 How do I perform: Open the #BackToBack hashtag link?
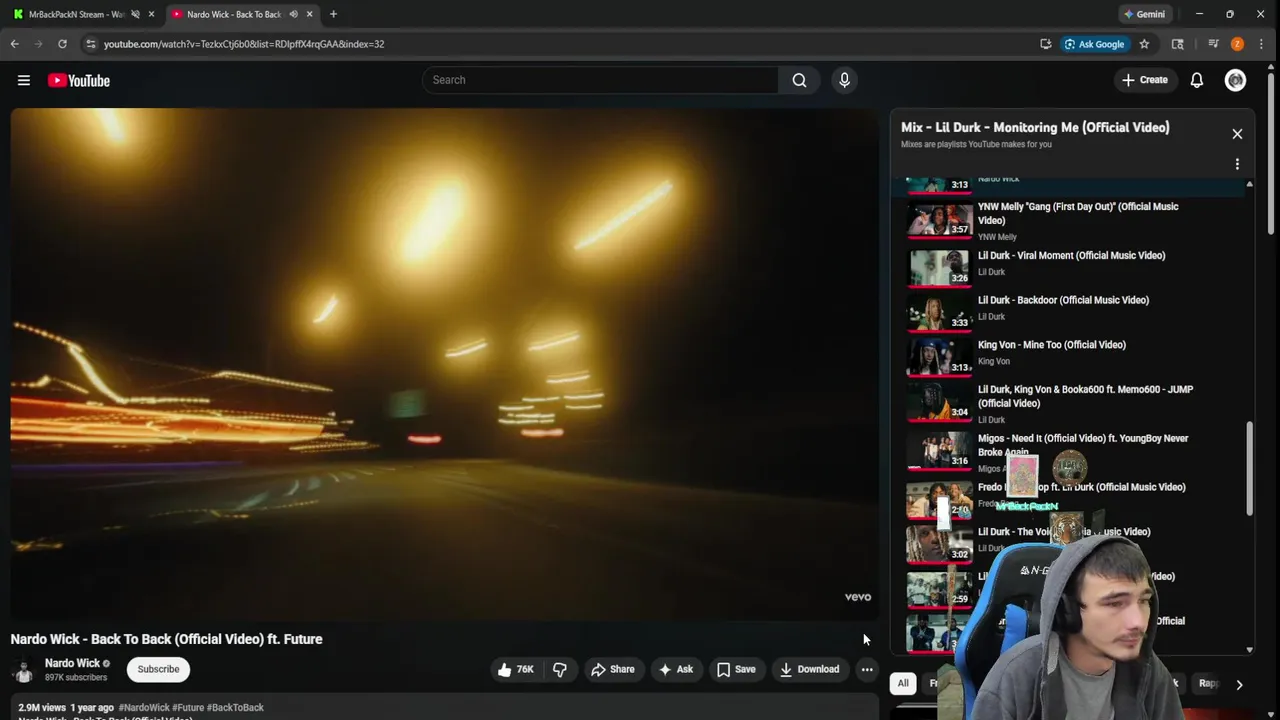[236, 708]
